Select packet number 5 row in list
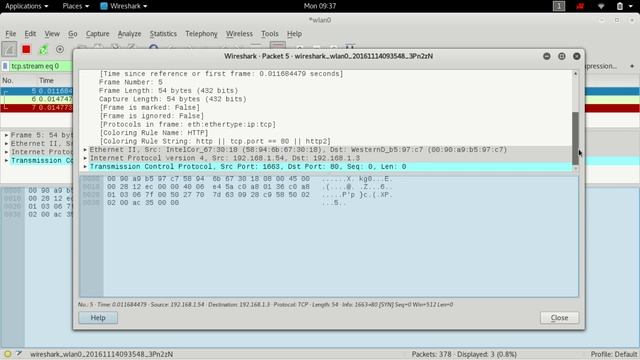Screen dimensions: 640x360 (37, 91)
